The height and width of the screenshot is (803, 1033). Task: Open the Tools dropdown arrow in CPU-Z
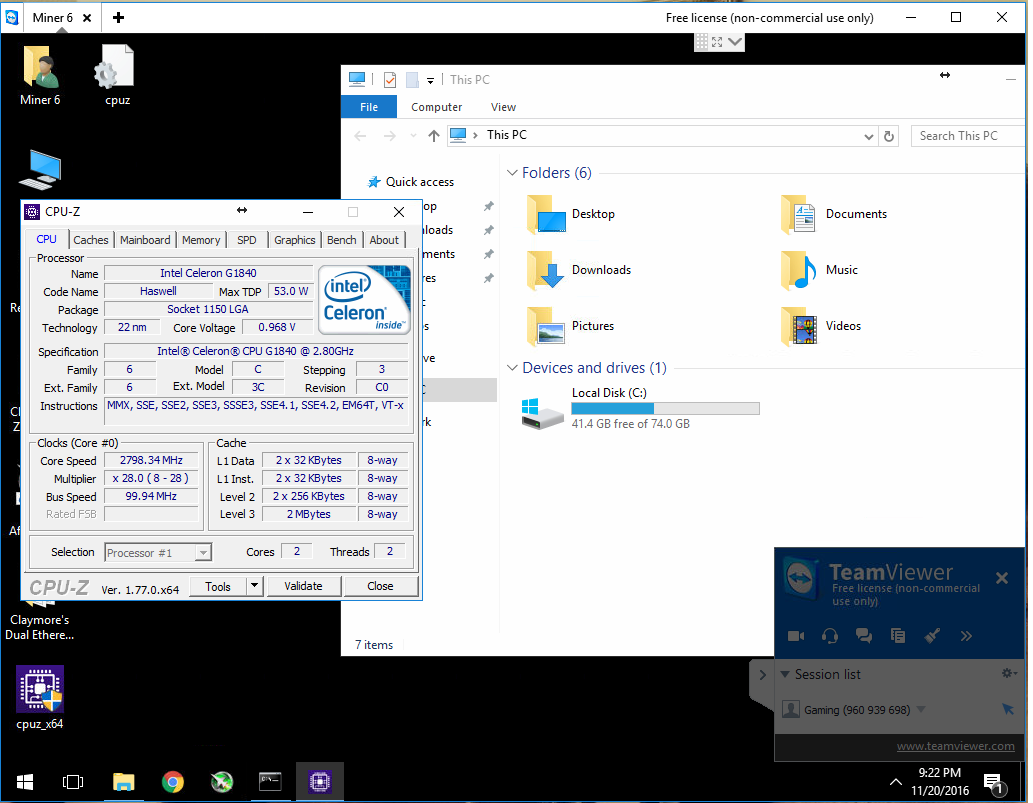pyautogui.click(x=254, y=585)
